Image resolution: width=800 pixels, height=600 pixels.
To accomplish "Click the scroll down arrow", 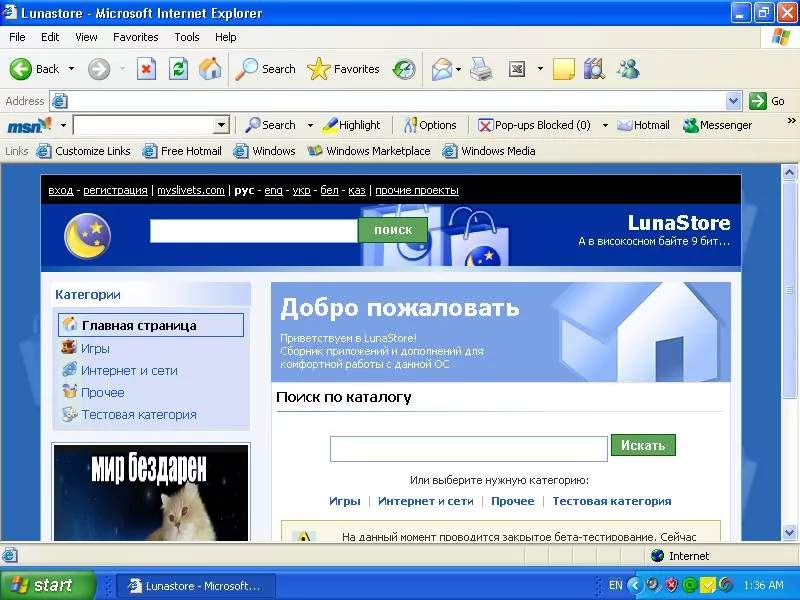I will click(789, 532).
